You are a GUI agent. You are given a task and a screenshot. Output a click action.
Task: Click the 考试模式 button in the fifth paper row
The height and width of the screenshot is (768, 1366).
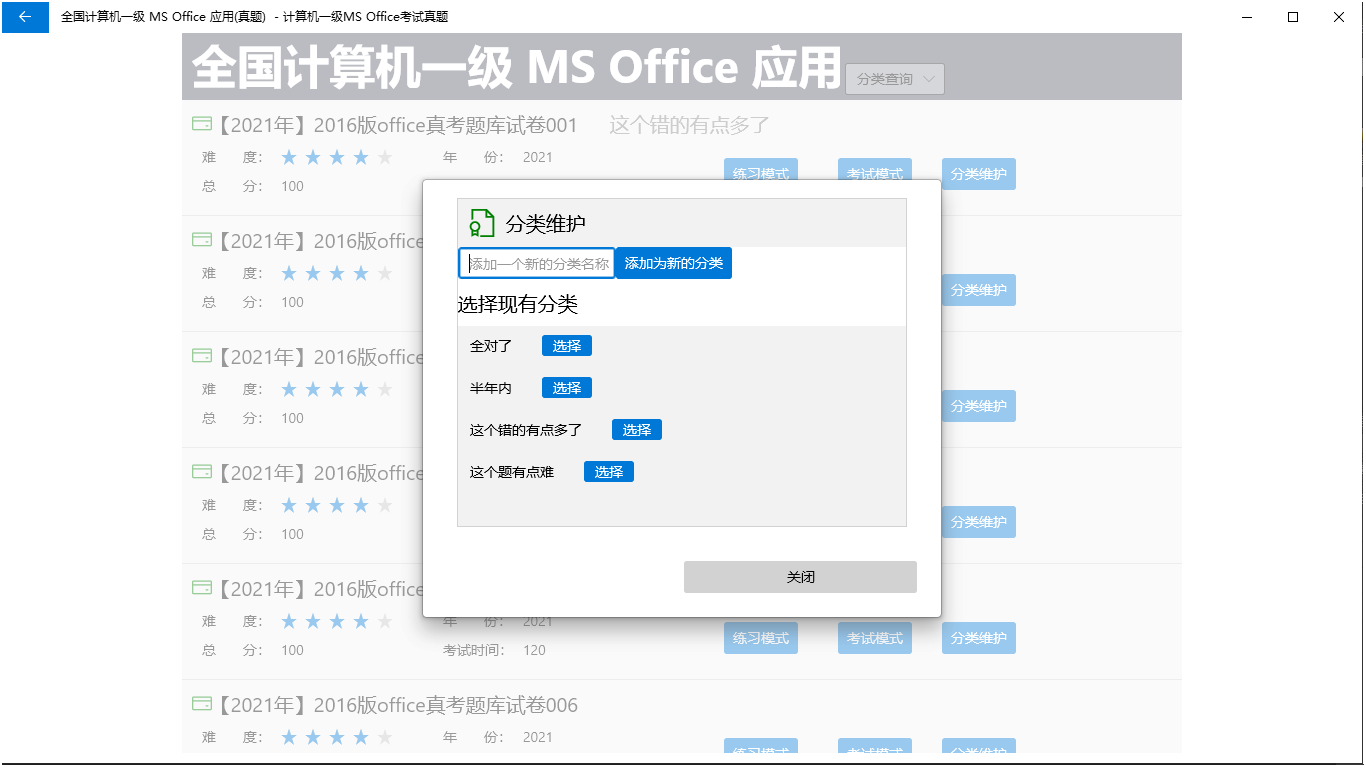(x=875, y=638)
